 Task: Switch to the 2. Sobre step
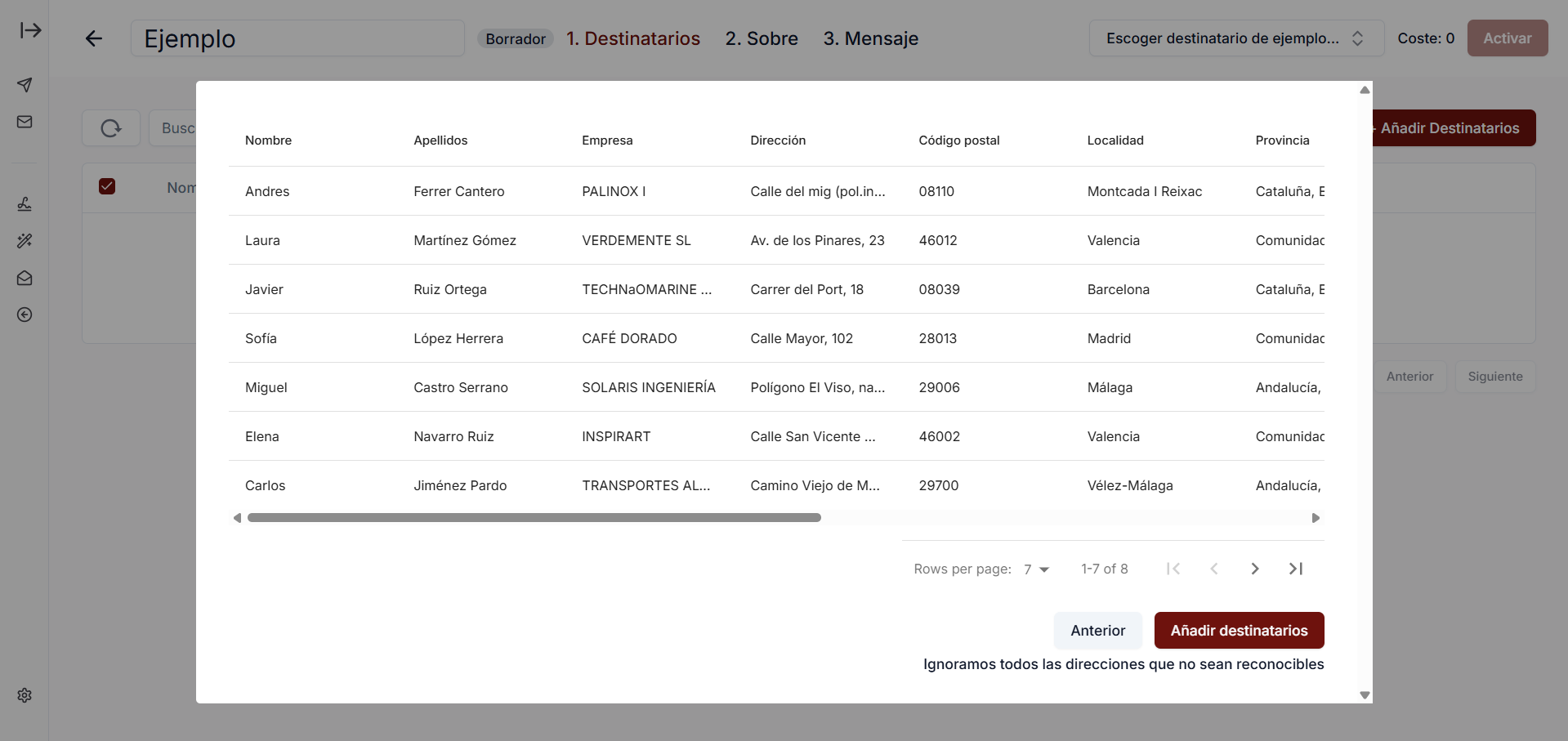pyautogui.click(x=761, y=38)
